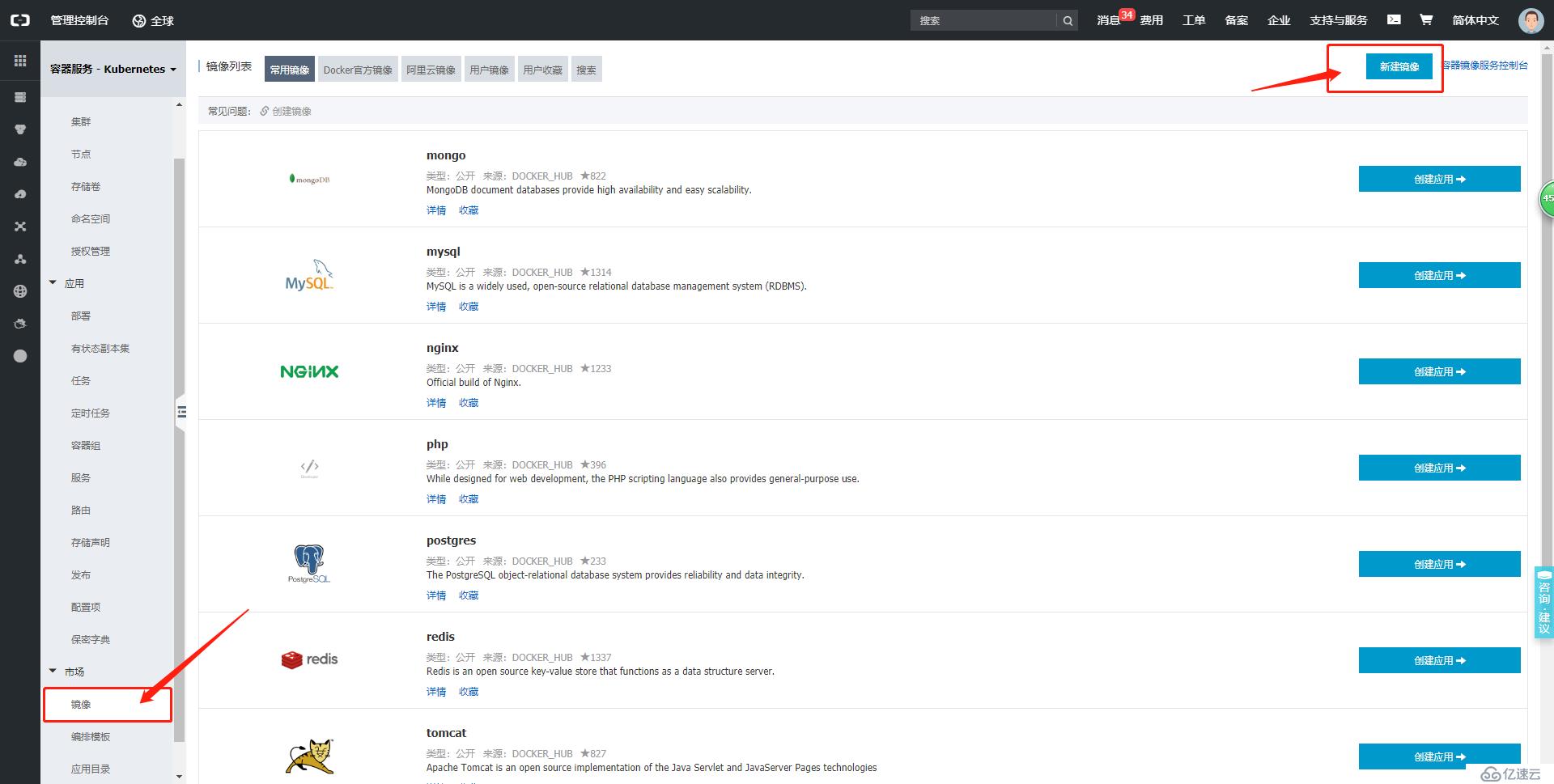Click the sidebar scroll up arrow
The image size is (1554, 784).
(179, 104)
